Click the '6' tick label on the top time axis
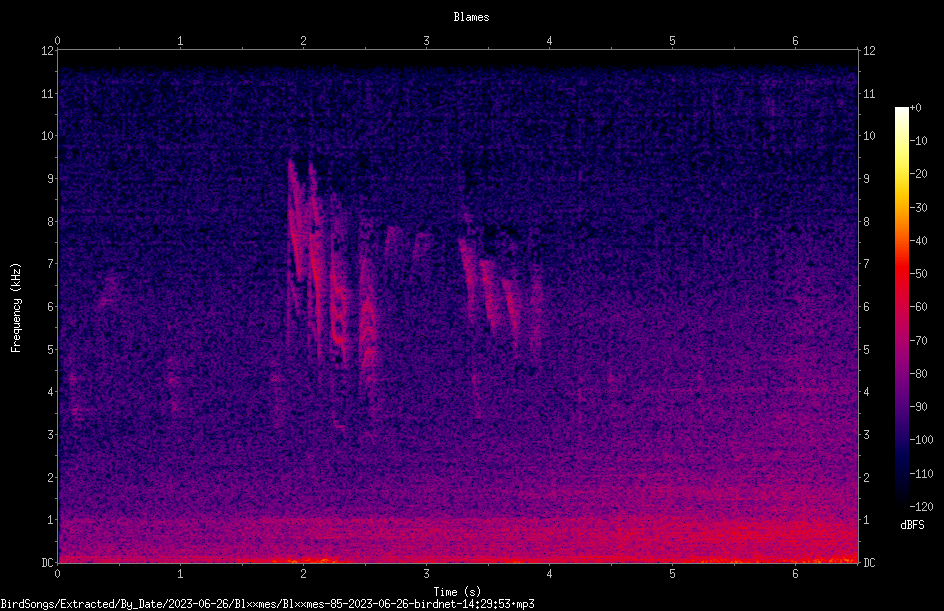944x611 pixels. coord(795,41)
